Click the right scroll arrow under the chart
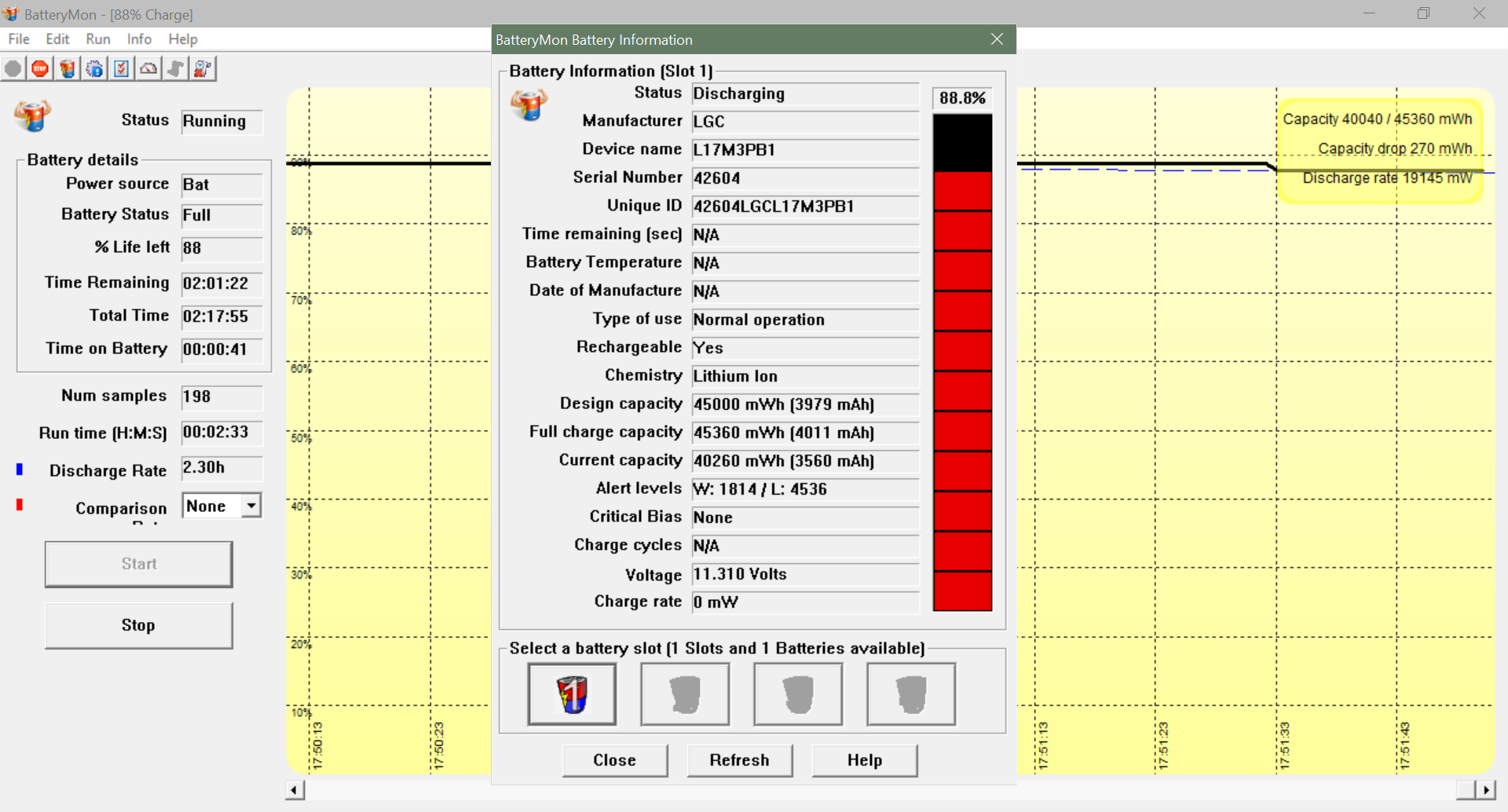Screen dimensions: 1508x812 [1485, 790]
